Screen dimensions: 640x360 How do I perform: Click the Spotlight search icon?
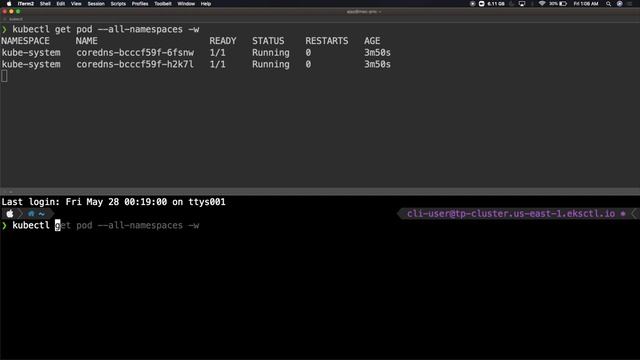pos(608,4)
